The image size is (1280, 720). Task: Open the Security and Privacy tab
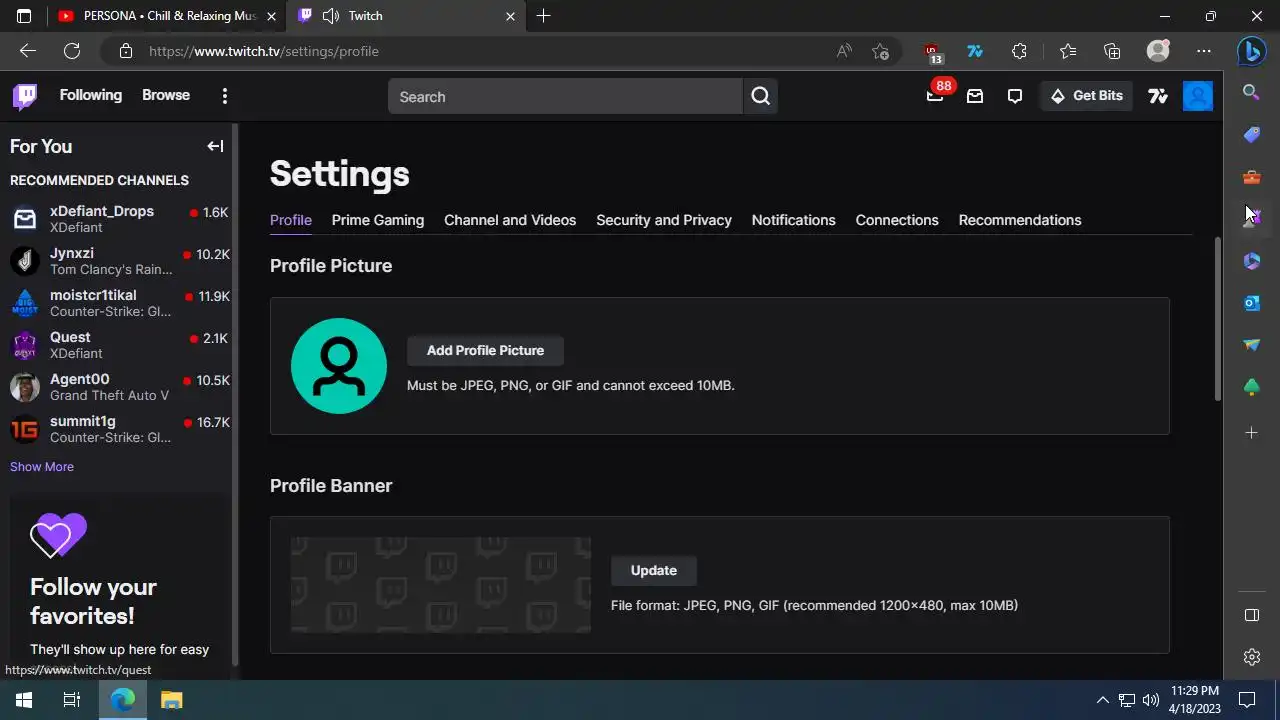664,220
